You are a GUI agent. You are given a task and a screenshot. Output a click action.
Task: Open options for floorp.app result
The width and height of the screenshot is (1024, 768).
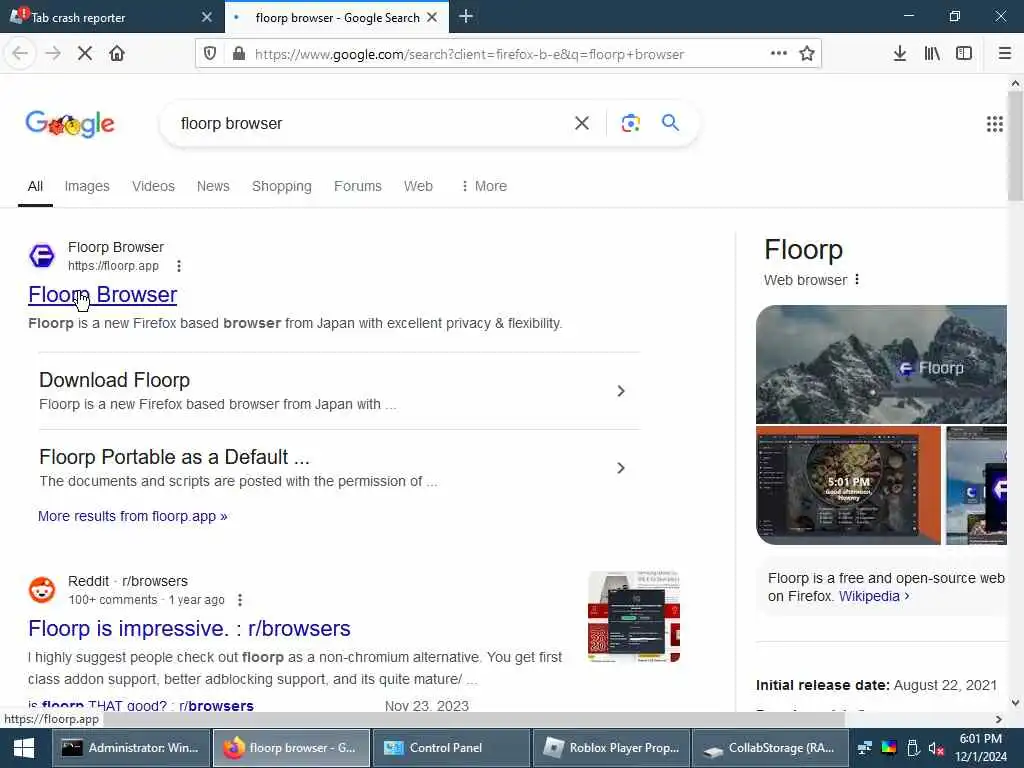179,266
